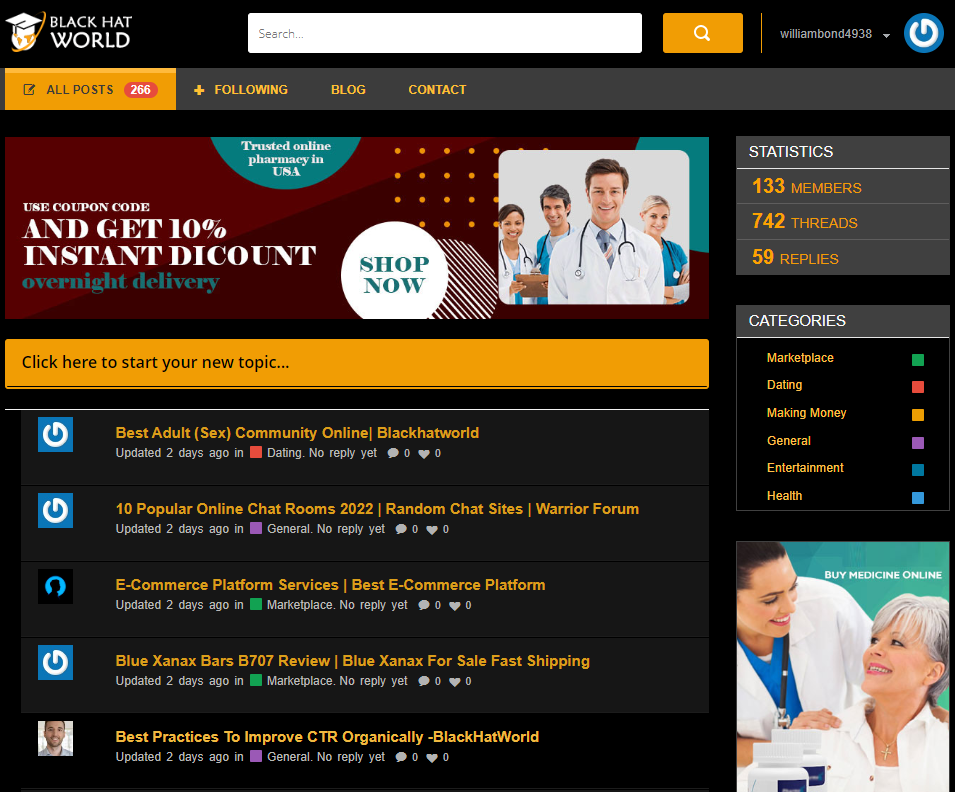Click reply bubble icon on Blue Xanax thread
The width and height of the screenshot is (955, 792).
[424, 682]
